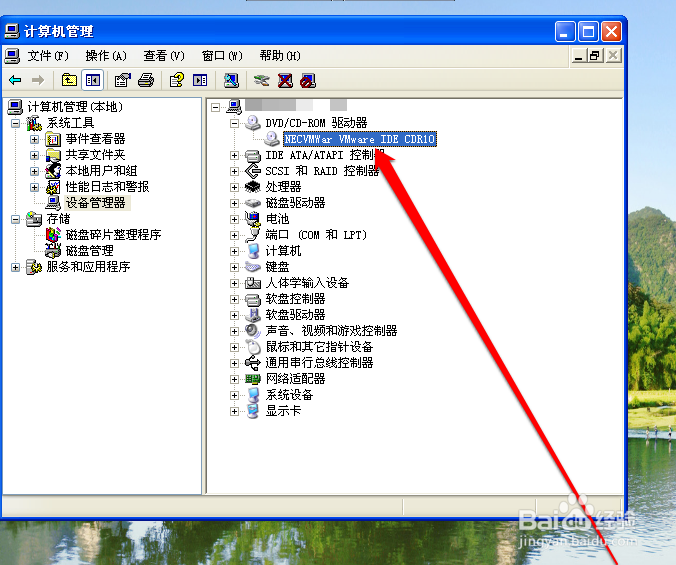This screenshot has width=676, height=565.
Task: Select 磁盘管理 in the tree
Action: click(89, 251)
